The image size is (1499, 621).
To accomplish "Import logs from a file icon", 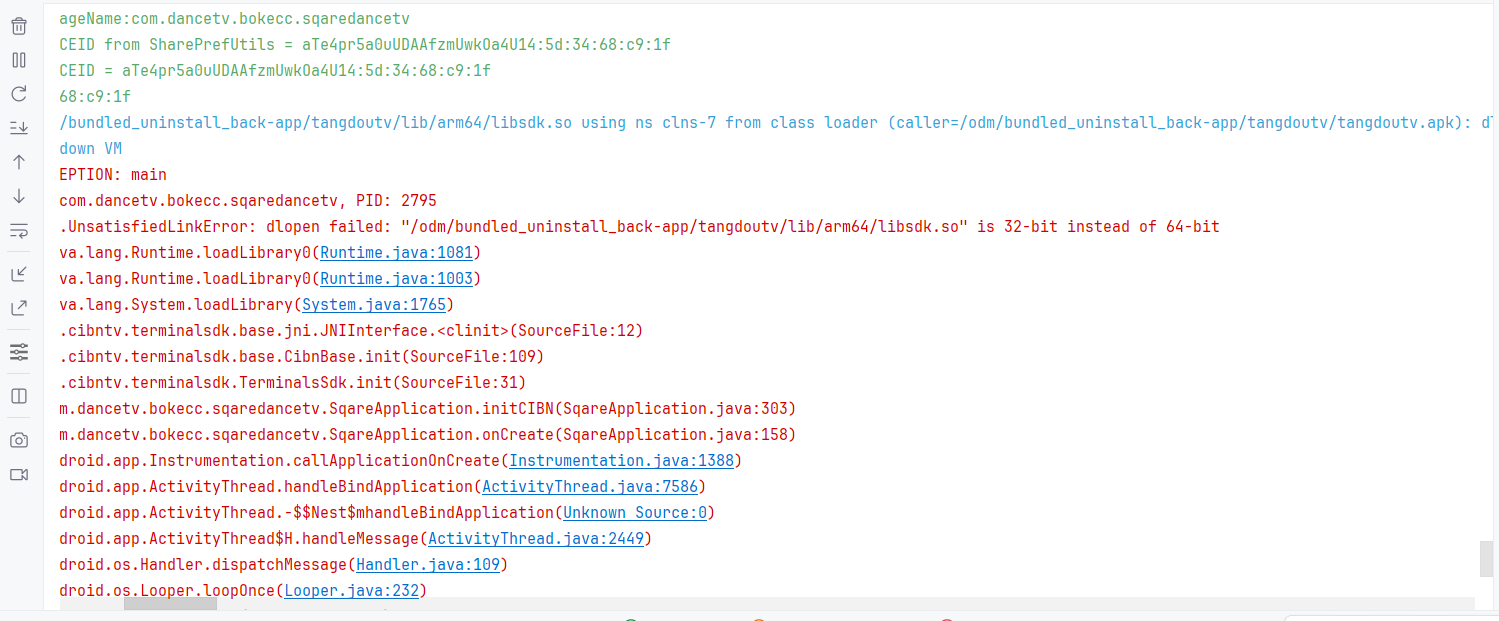I will coord(18,274).
